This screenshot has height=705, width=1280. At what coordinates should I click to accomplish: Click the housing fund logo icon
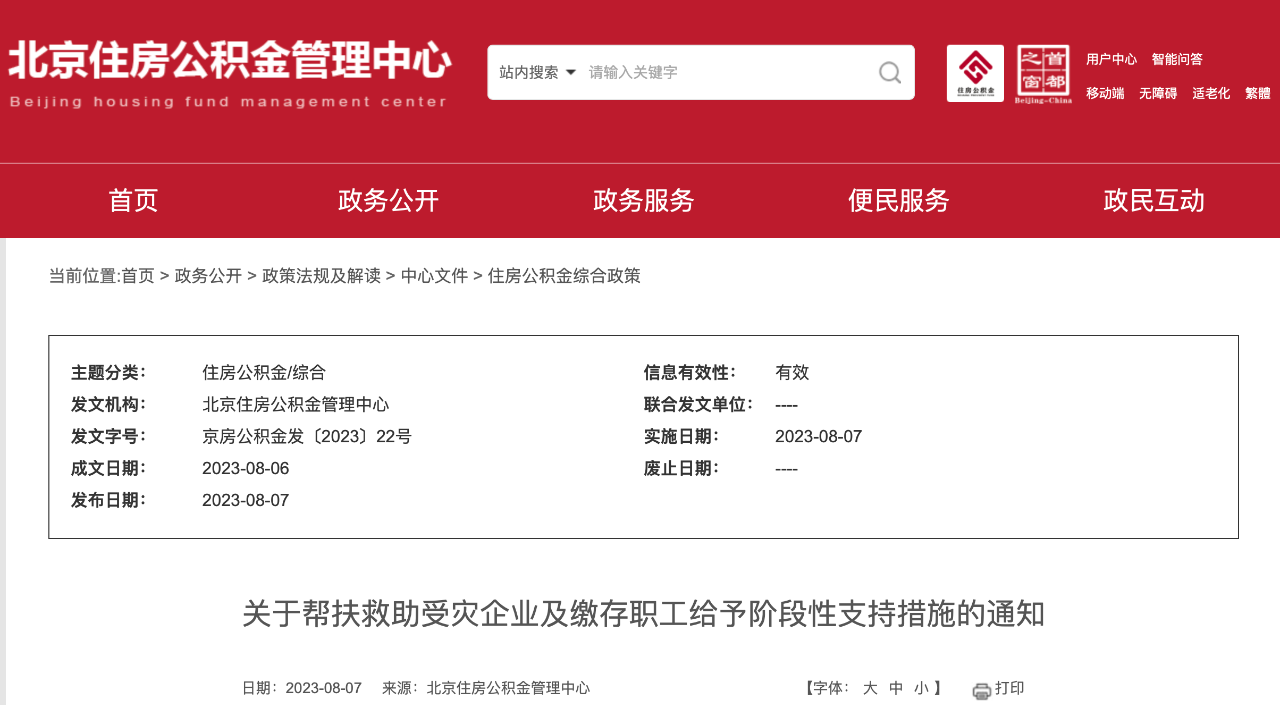tap(975, 73)
